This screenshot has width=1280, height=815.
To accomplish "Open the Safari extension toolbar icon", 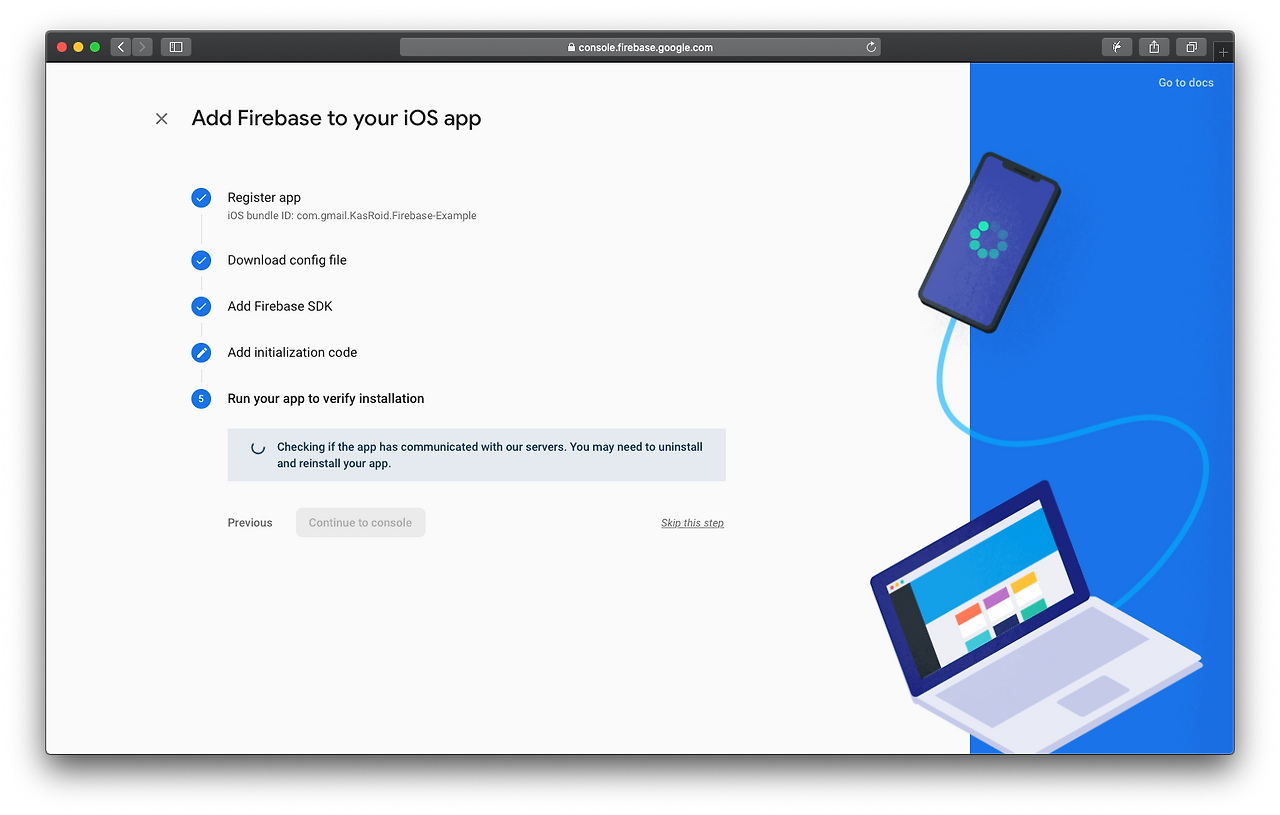I will [x=1117, y=47].
